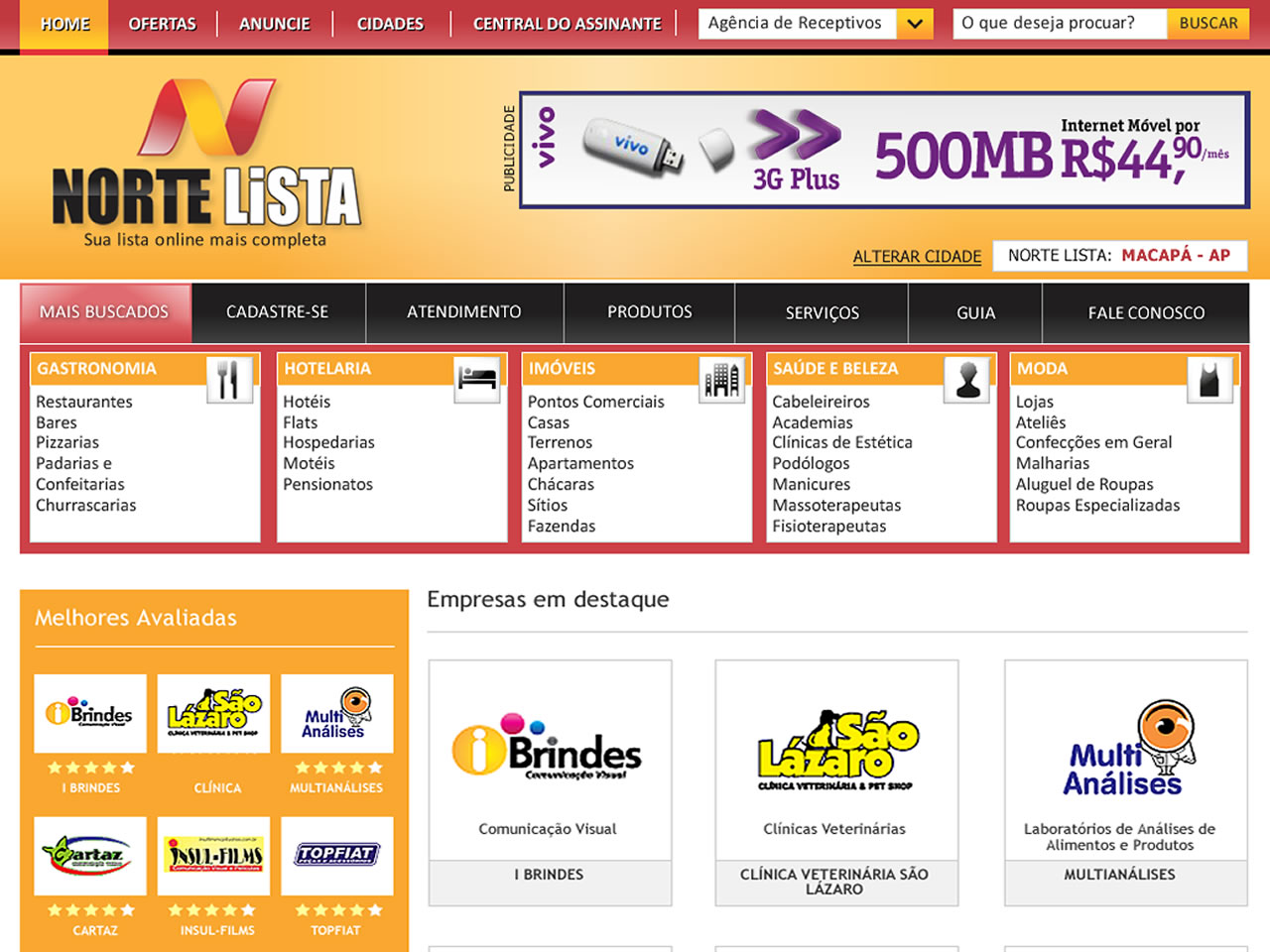This screenshot has width=1270, height=952.
Task: Select the CADASTRE-SE tab
Action: (278, 312)
